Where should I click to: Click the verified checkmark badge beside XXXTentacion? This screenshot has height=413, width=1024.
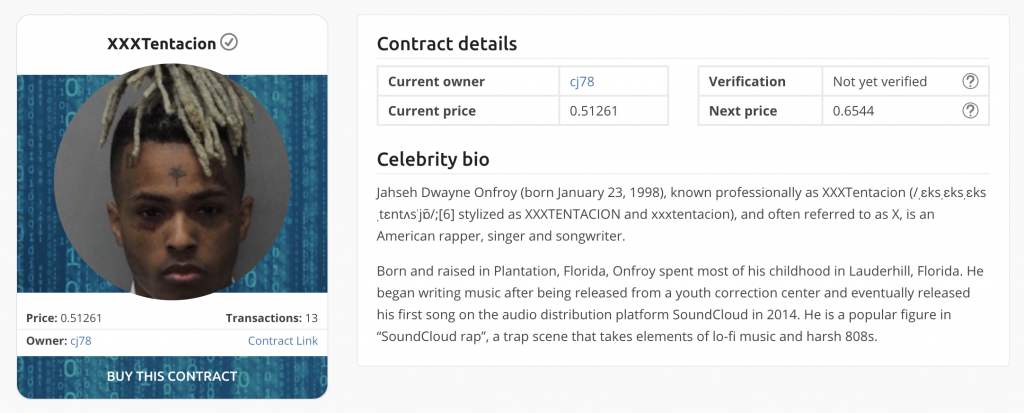229,42
